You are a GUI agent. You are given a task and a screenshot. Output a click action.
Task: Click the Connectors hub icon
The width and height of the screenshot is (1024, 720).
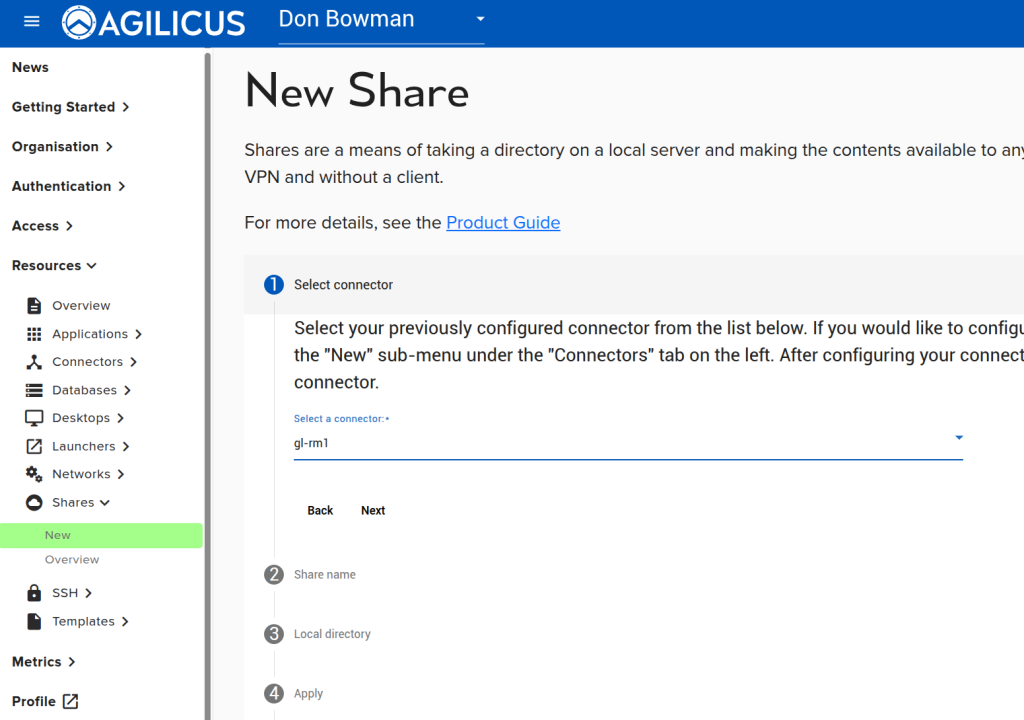click(x=34, y=362)
